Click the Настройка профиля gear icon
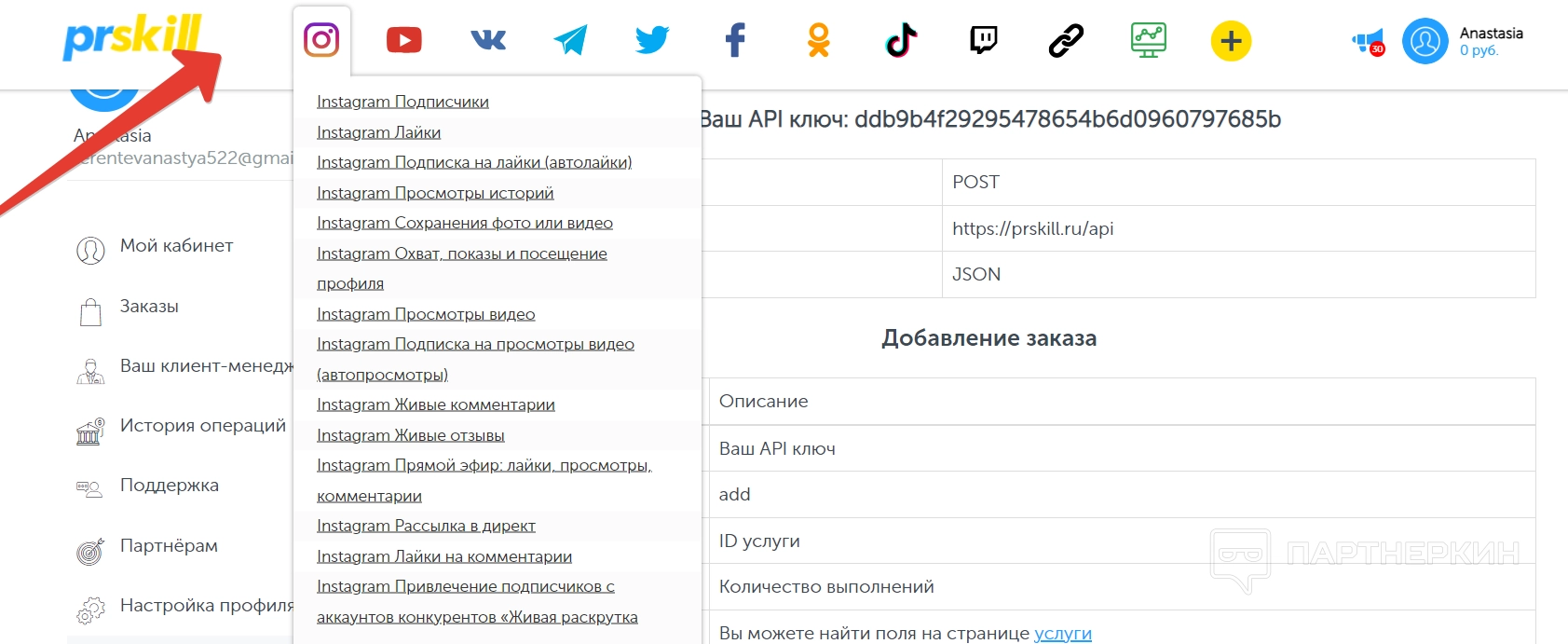Viewport: 1568px width, 644px height. coord(90,610)
